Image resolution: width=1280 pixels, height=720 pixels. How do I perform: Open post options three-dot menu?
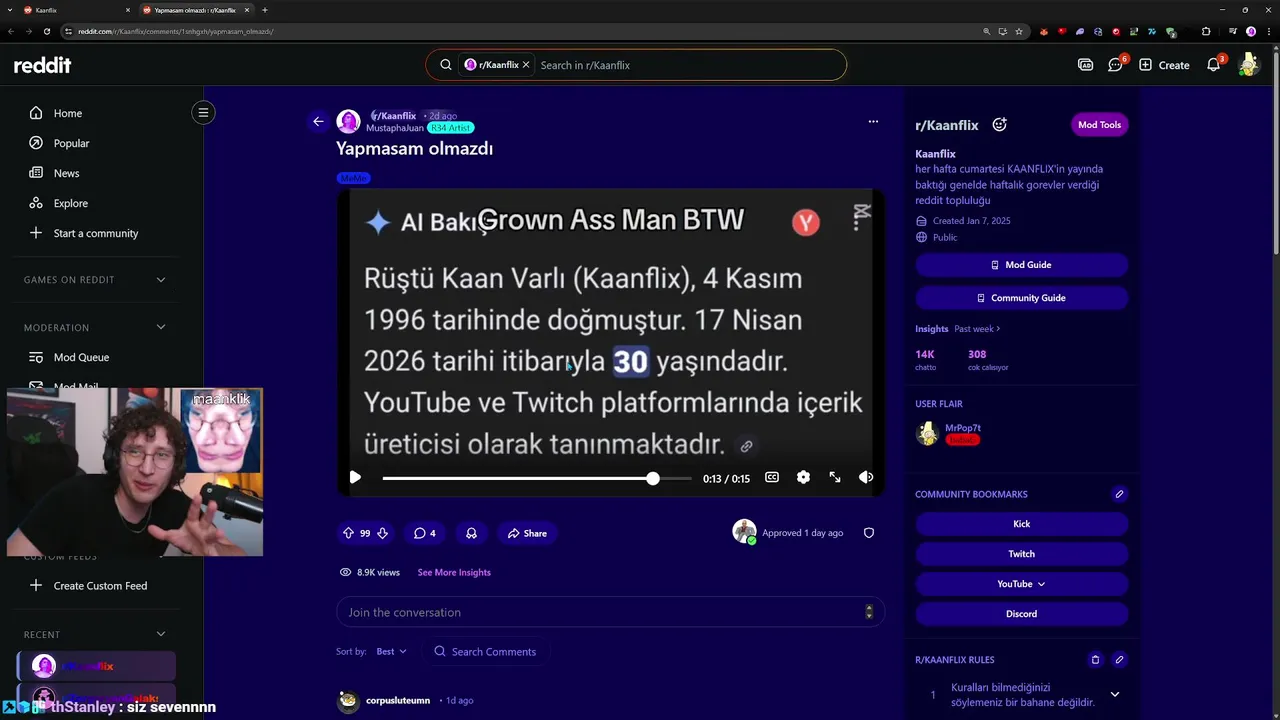pos(873,121)
